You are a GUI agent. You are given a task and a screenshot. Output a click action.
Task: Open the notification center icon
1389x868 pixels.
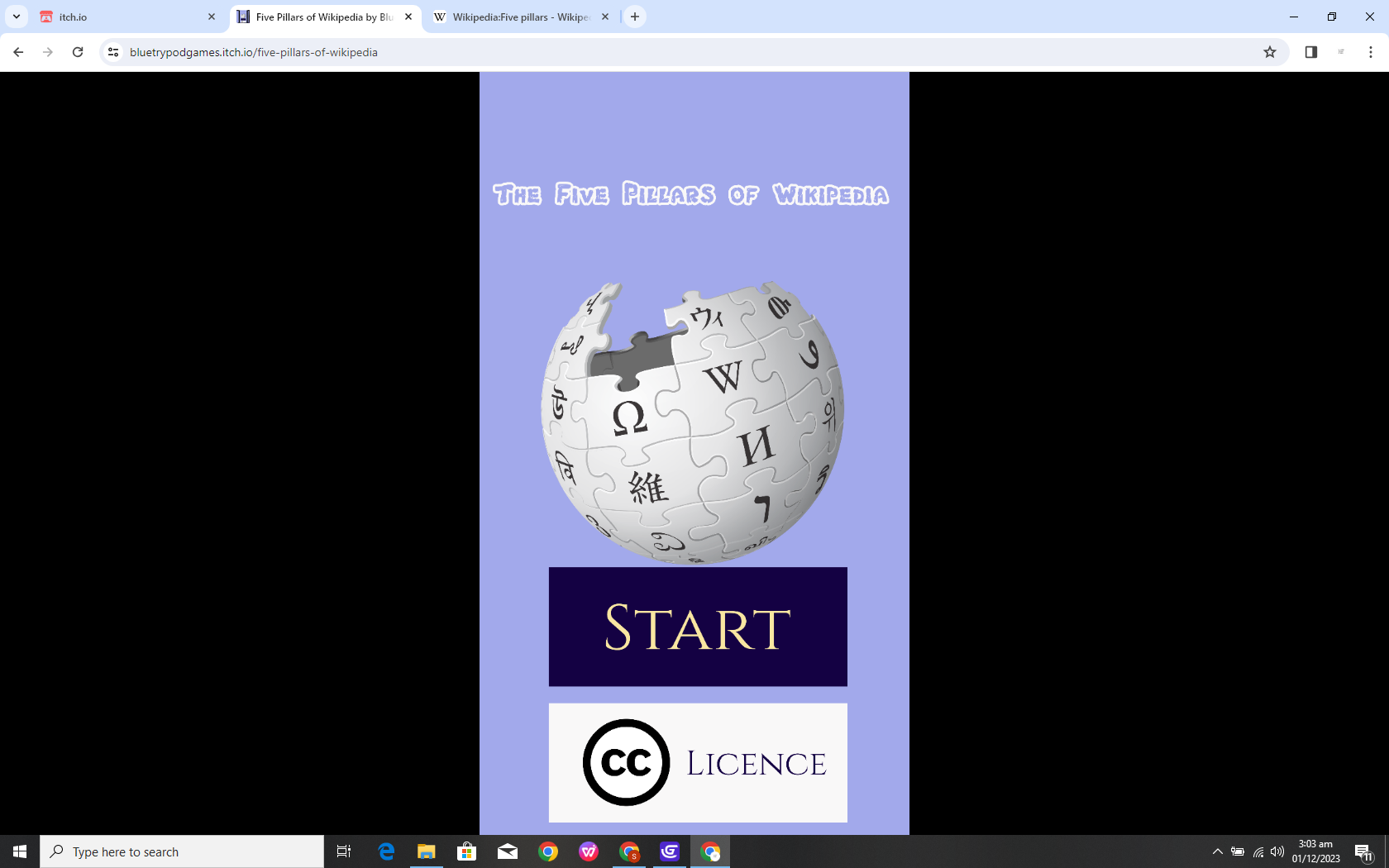pos(1364,851)
